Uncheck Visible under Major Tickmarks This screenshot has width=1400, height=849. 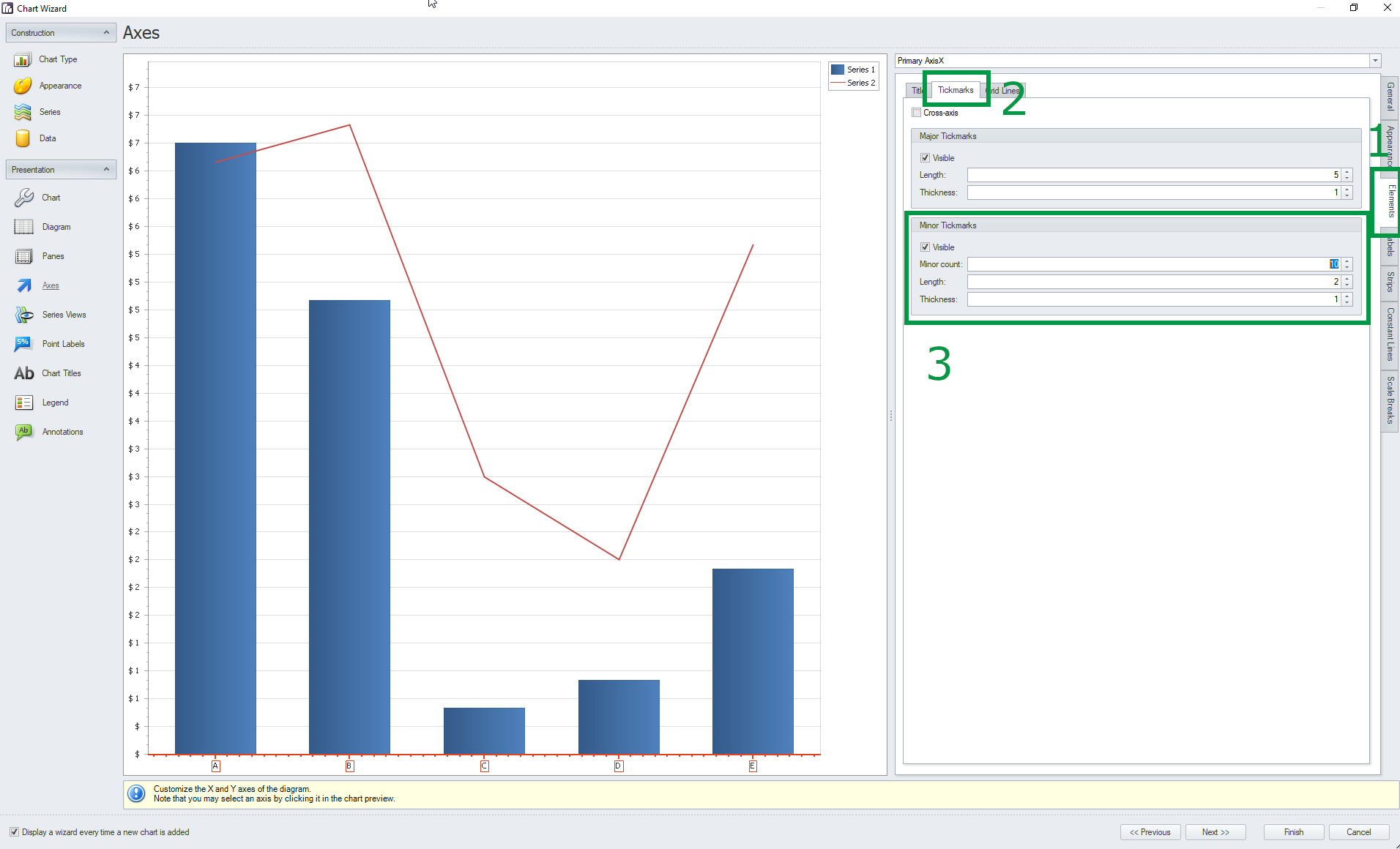[x=926, y=158]
